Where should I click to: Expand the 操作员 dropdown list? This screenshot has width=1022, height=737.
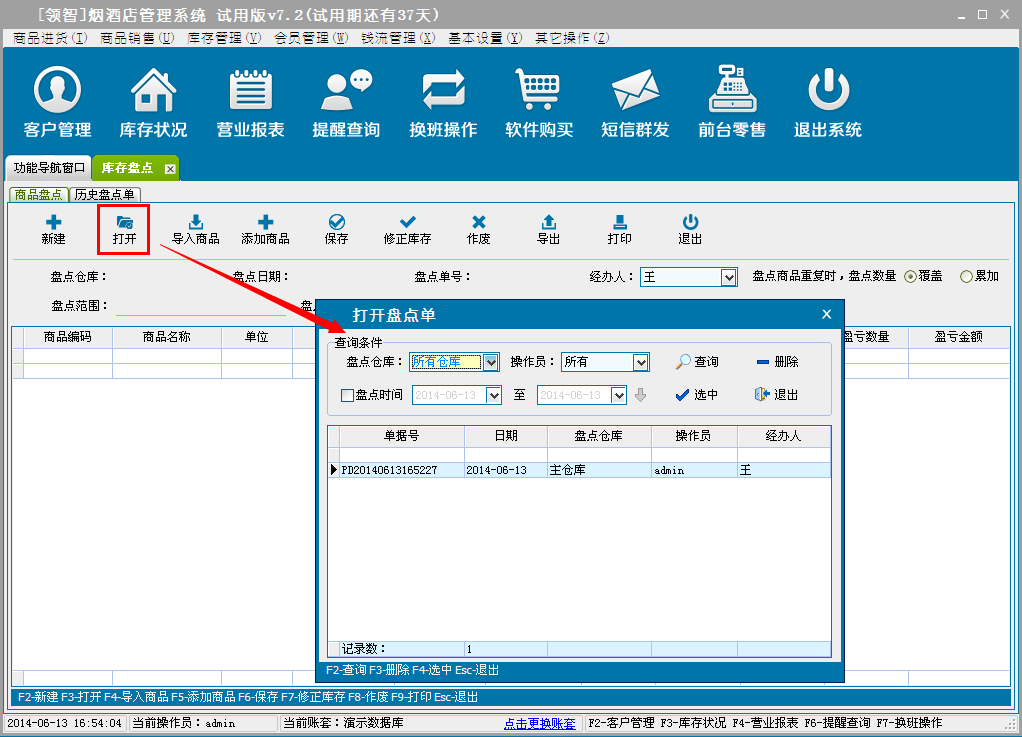641,362
